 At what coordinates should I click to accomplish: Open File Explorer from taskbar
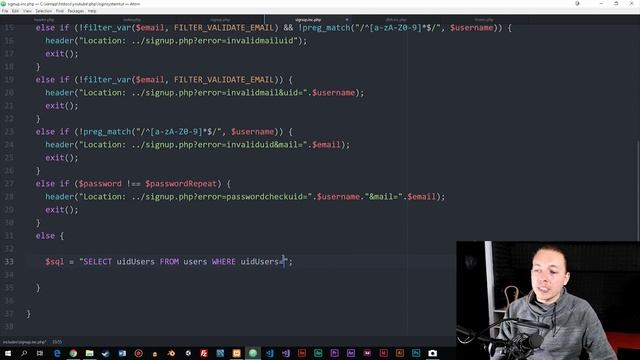coord(89,353)
